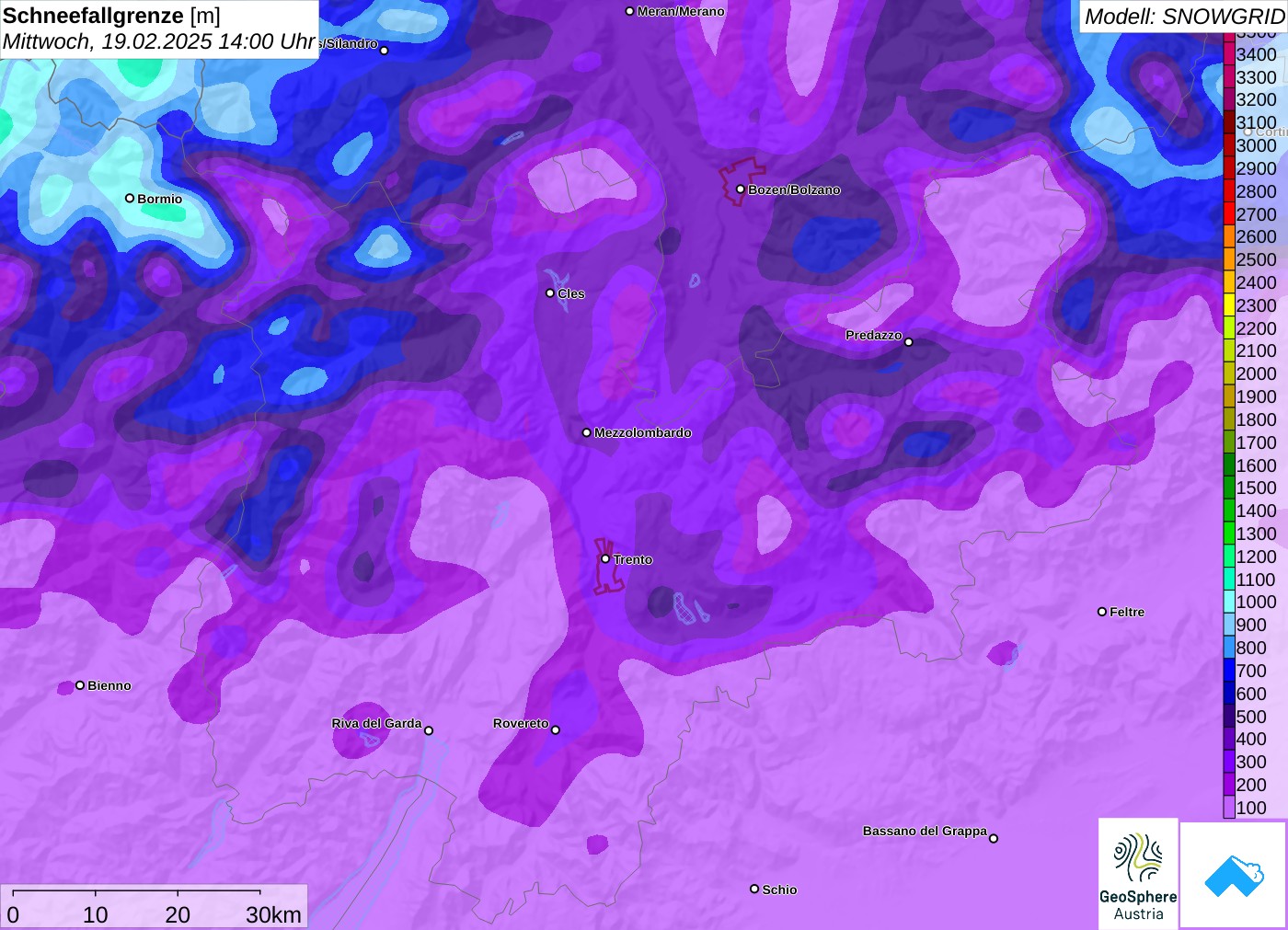Click the Bozen/Bolzano city marker

pos(740,189)
